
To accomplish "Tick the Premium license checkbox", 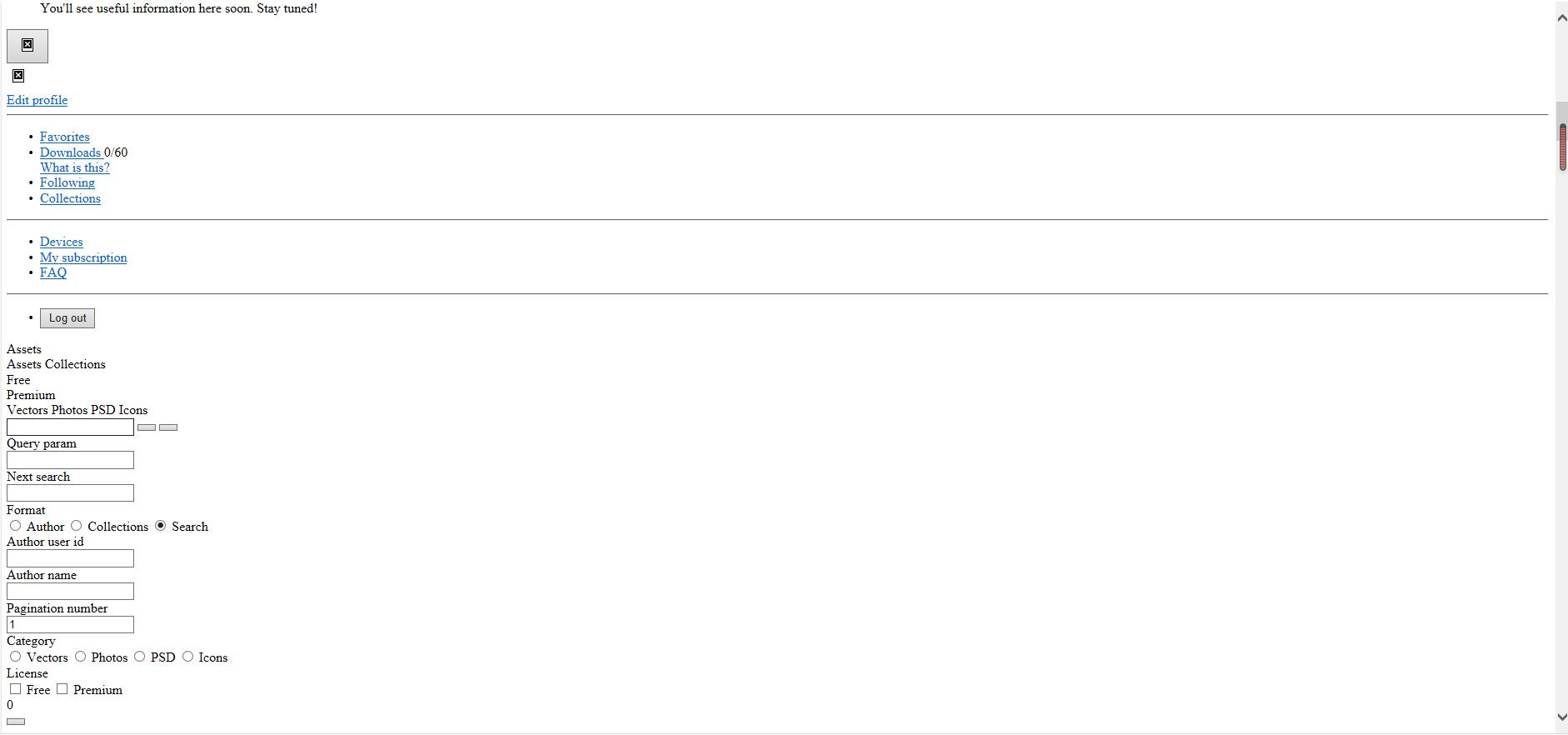I will click(x=62, y=689).
